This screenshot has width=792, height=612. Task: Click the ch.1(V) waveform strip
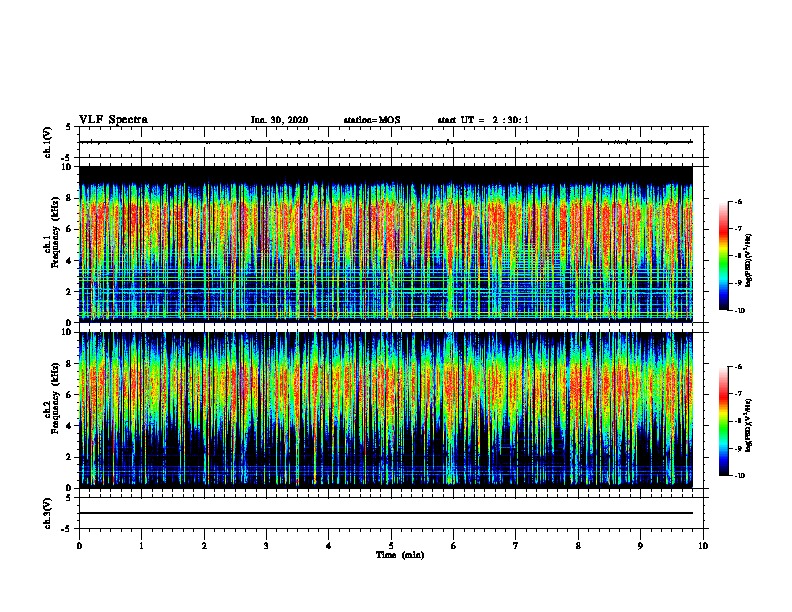point(391,142)
